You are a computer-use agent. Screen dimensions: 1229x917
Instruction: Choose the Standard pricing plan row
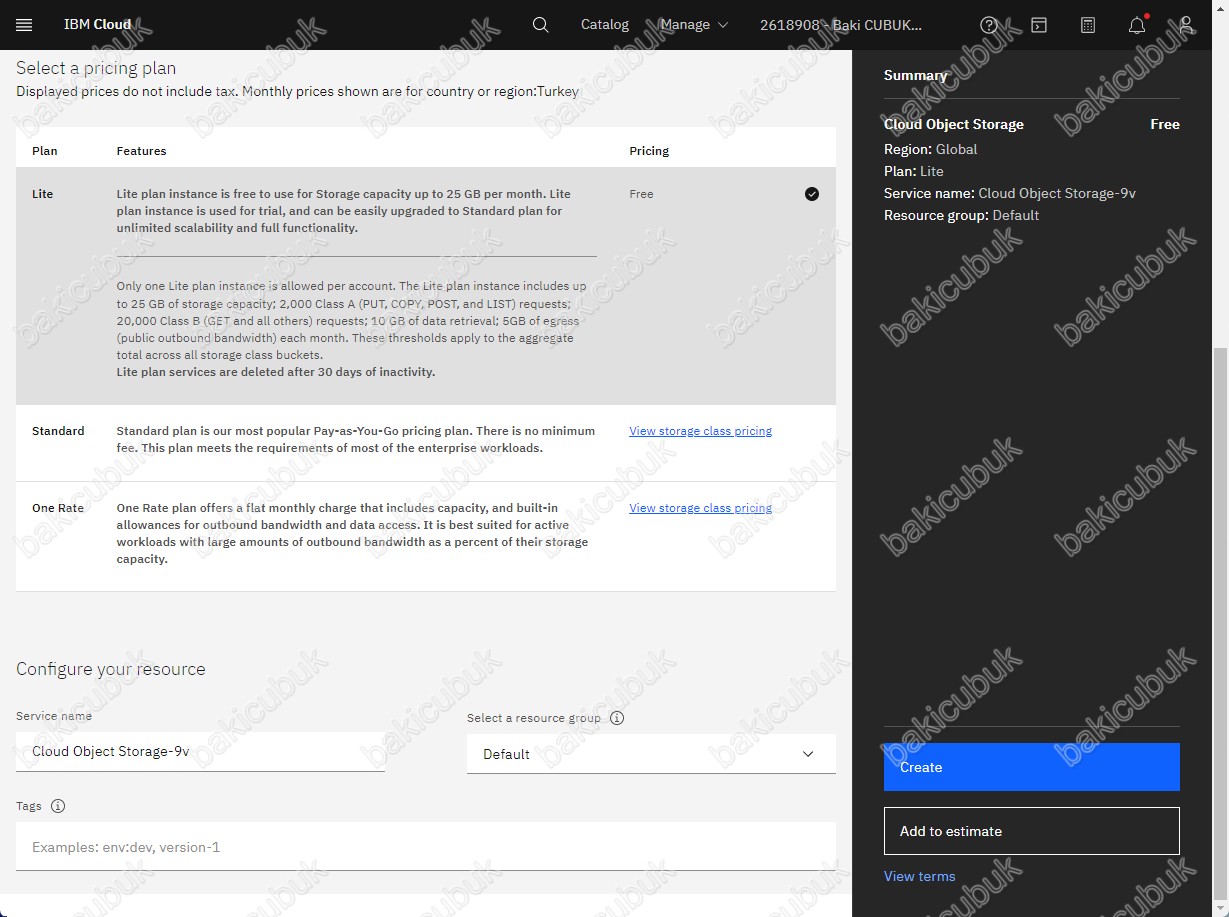[x=426, y=443]
